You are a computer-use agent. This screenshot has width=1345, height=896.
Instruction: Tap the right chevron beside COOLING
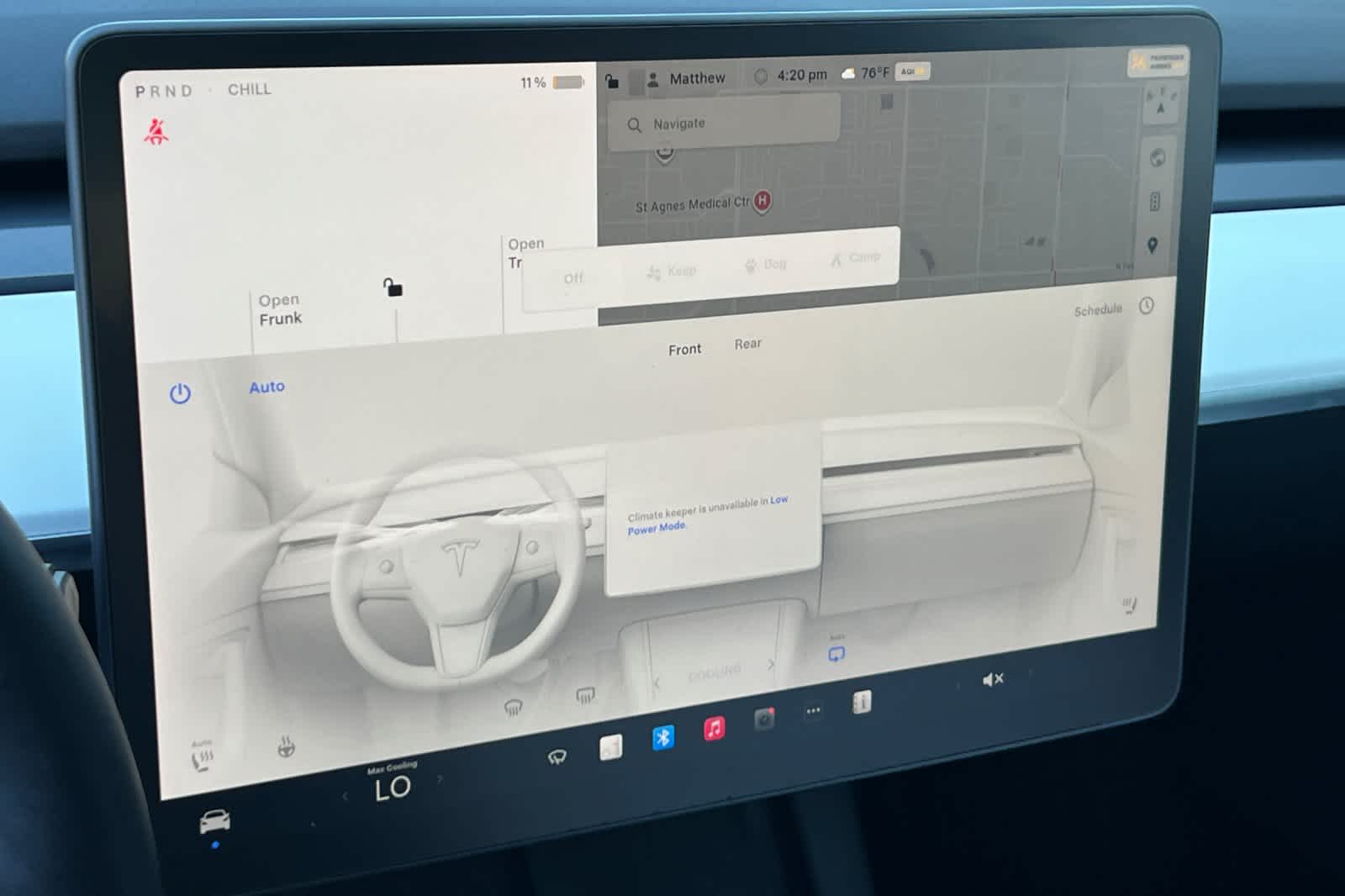(772, 664)
